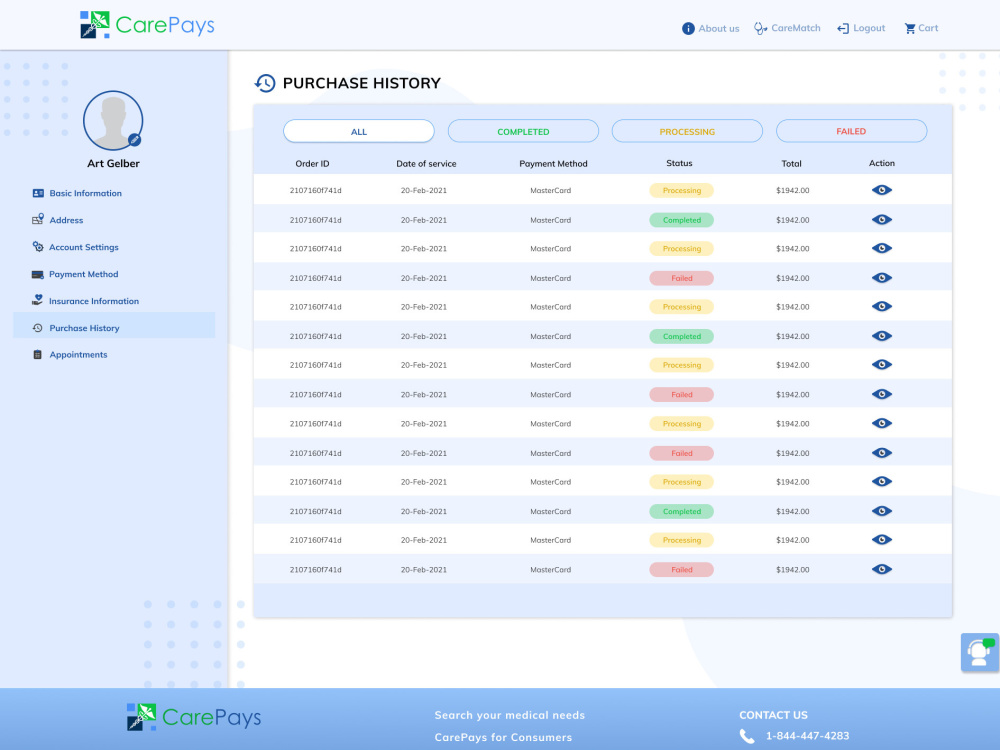
Task: Click the Insurance Information shield icon
Action: point(36,301)
